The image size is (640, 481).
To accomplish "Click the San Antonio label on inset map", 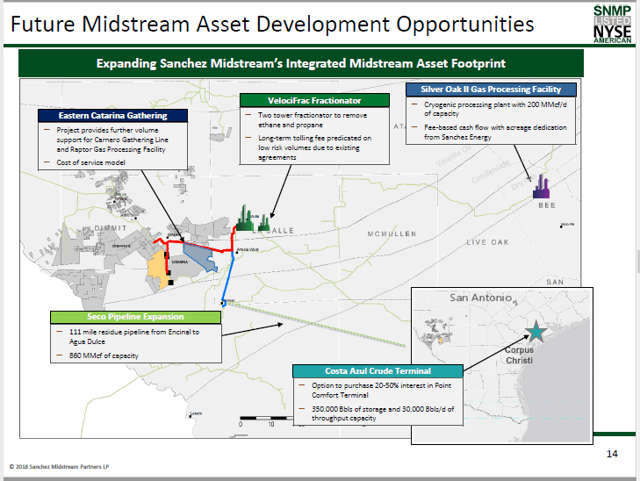I will pos(480,298).
